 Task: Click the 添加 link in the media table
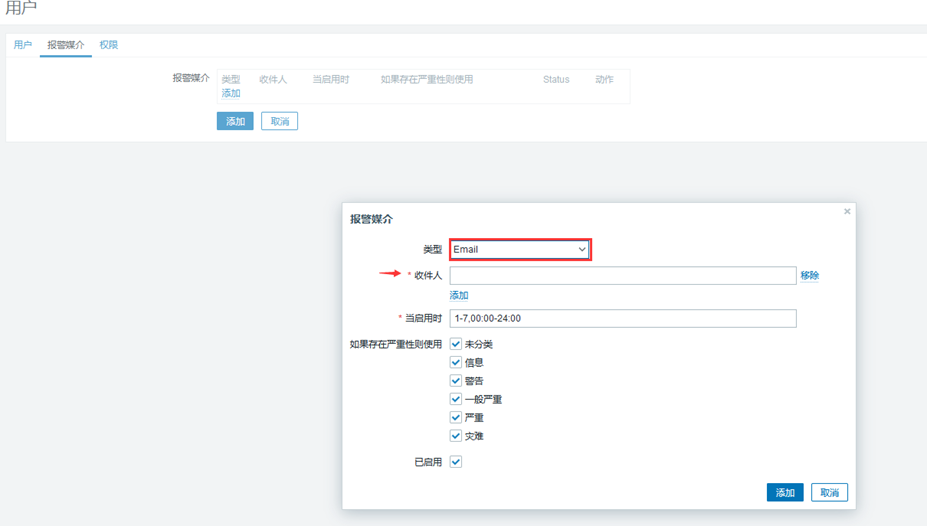click(231, 93)
